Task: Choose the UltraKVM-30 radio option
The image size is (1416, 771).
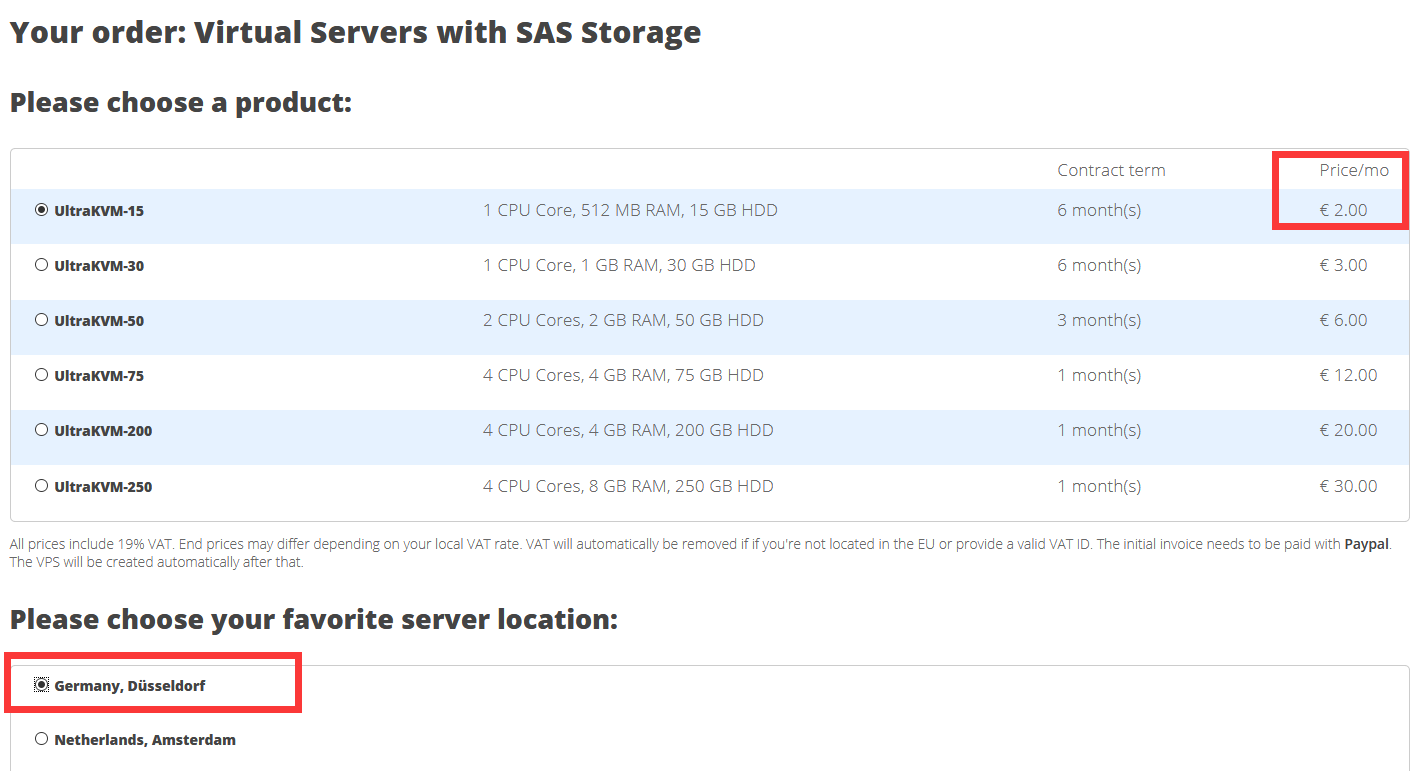Action: coord(41,265)
